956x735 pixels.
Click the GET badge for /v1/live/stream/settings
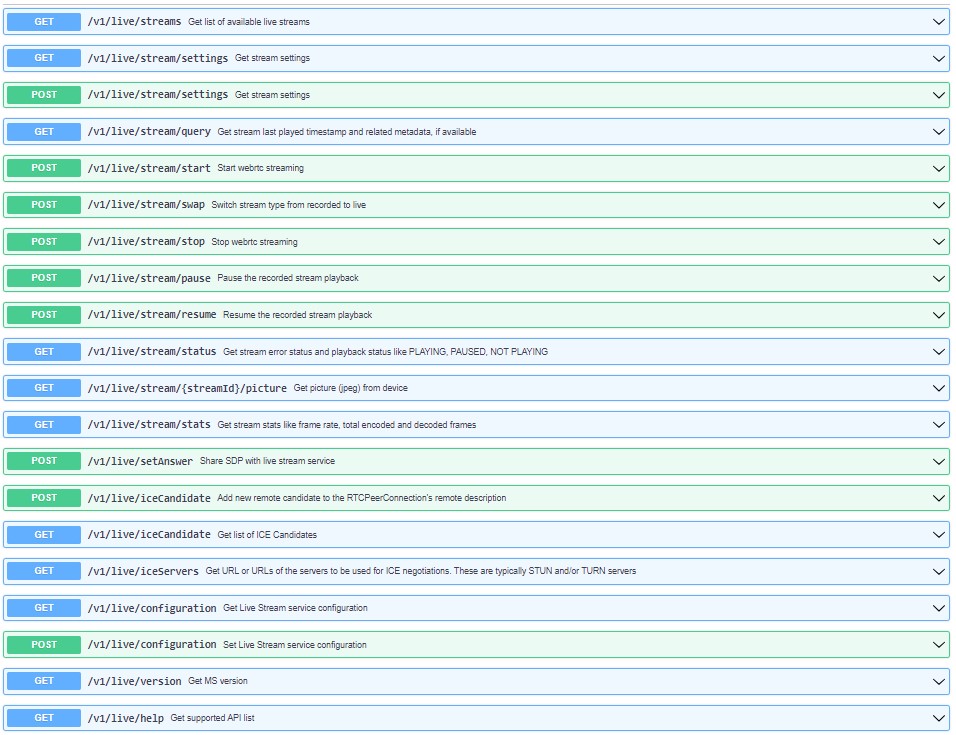coord(44,58)
